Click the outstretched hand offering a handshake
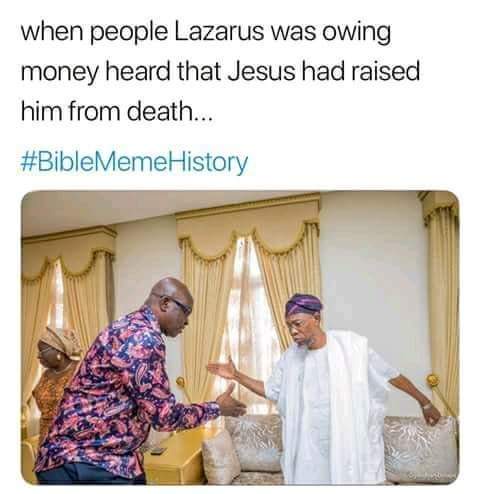This screenshot has width=480, height=494. click(231, 401)
